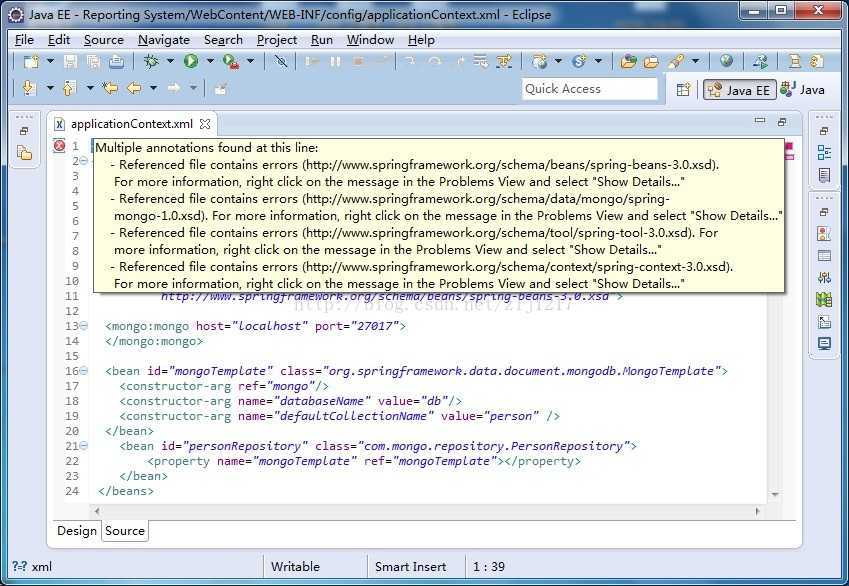The width and height of the screenshot is (849, 586).
Task: Open the Run dropdown arrow
Action: pyautogui.click(x=210, y=61)
